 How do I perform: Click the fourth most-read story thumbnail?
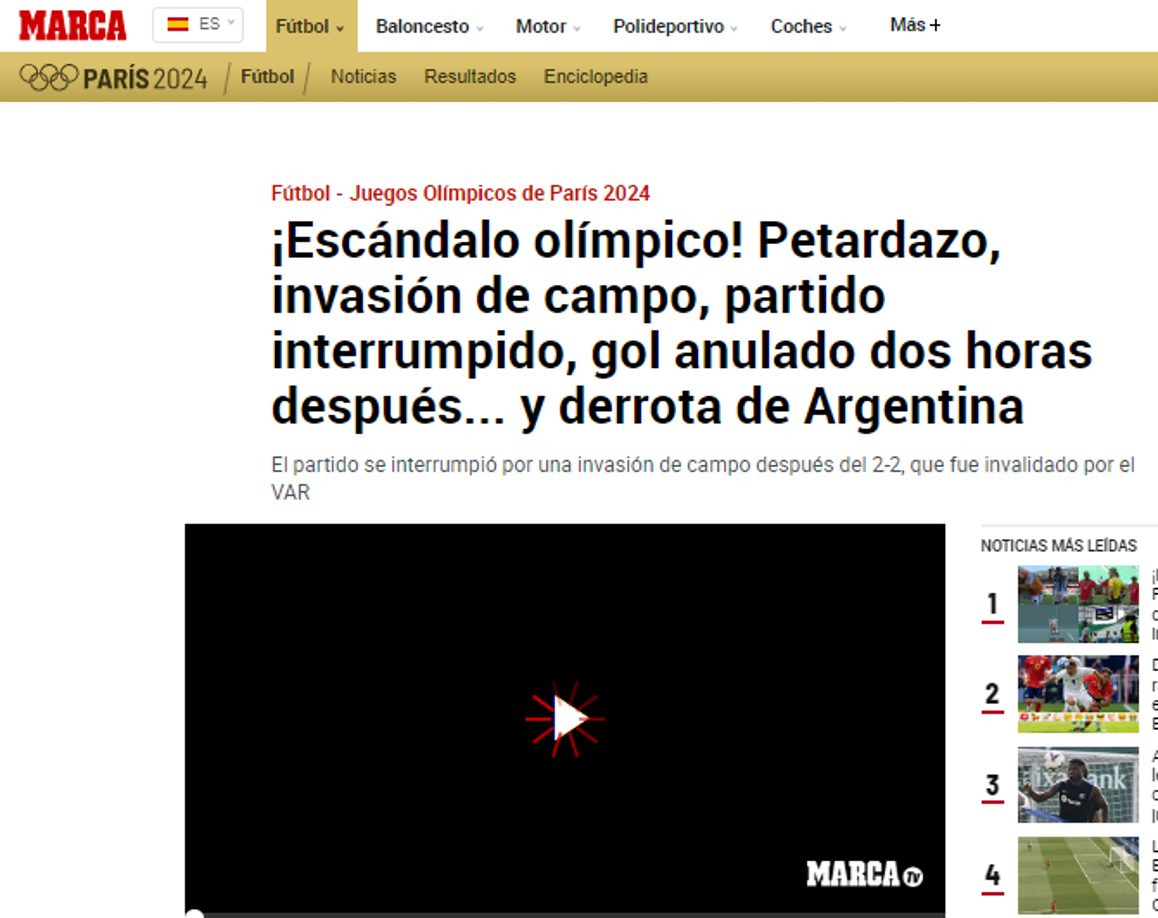[1077, 874]
